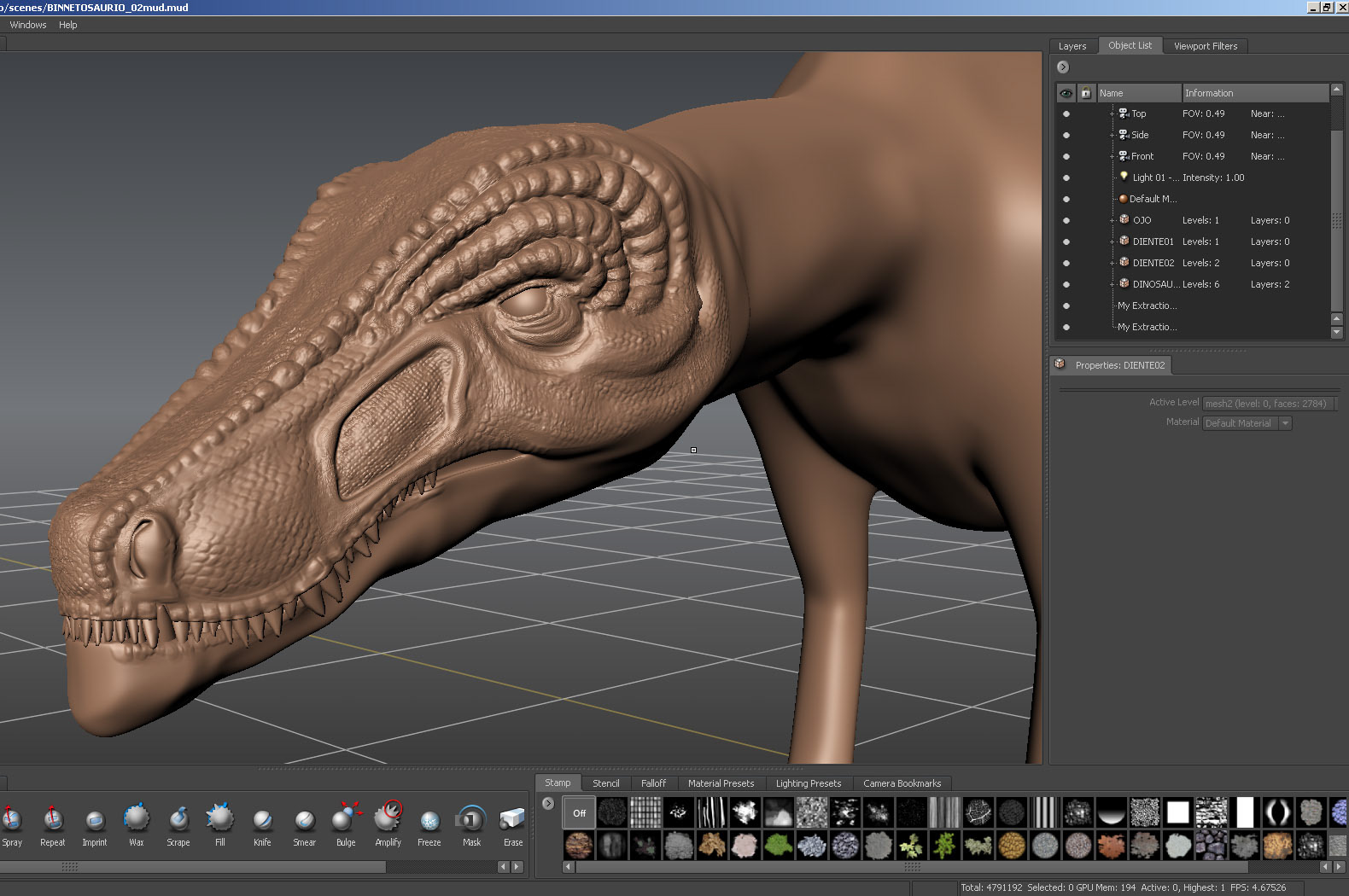Select the Freeze tool
Screen dimensions: 1349x896
coord(429,820)
